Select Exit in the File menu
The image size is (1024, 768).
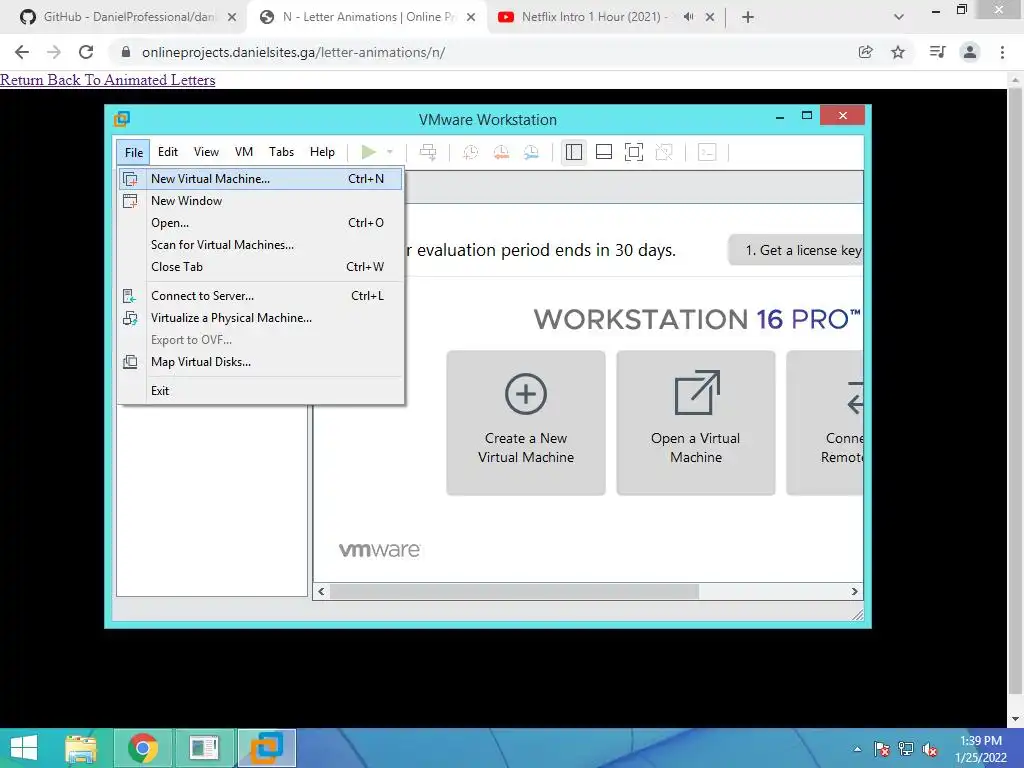[x=261, y=391]
